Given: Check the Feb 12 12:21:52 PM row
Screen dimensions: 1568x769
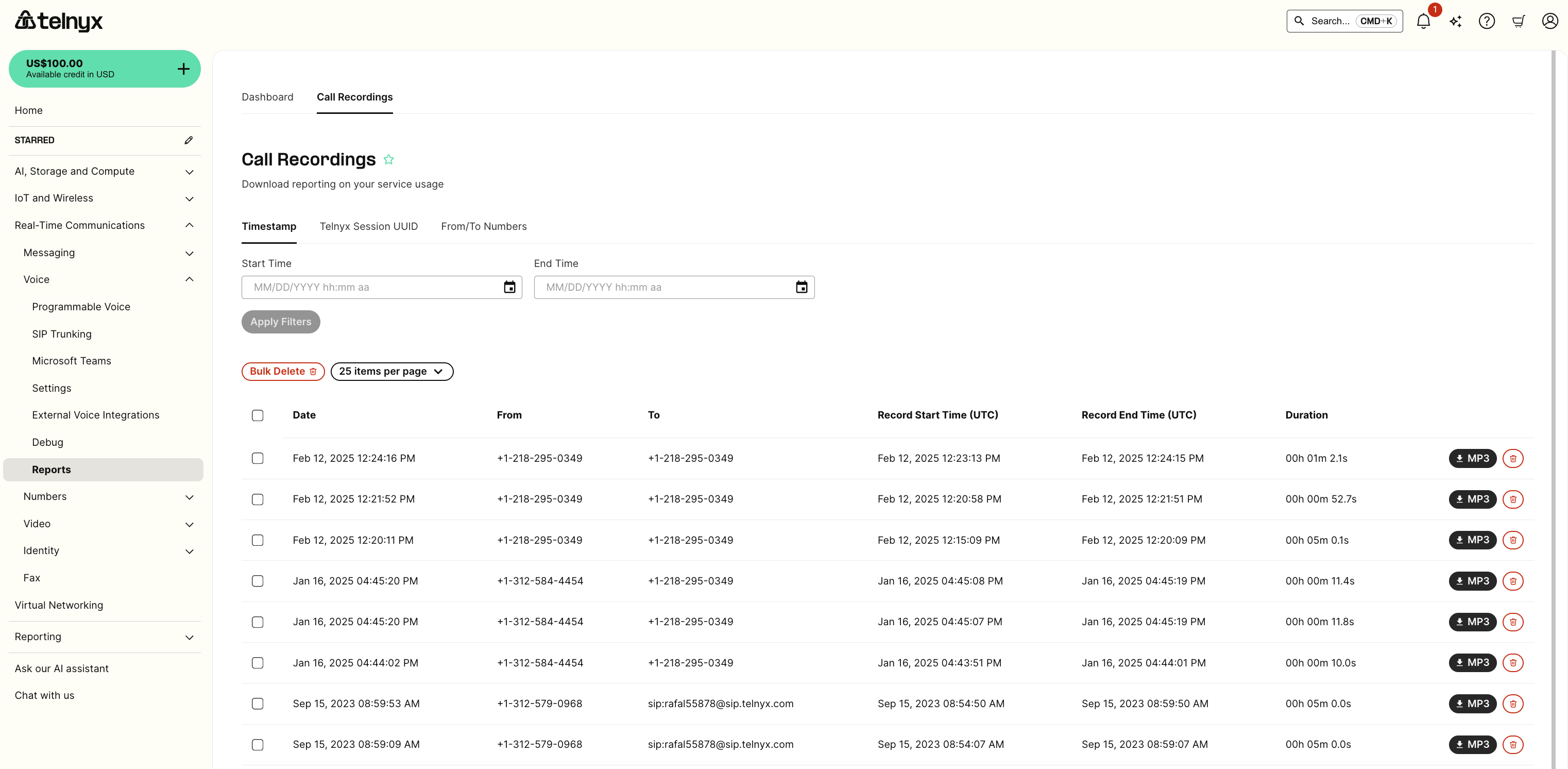Looking at the screenshot, I should pyautogui.click(x=258, y=499).
